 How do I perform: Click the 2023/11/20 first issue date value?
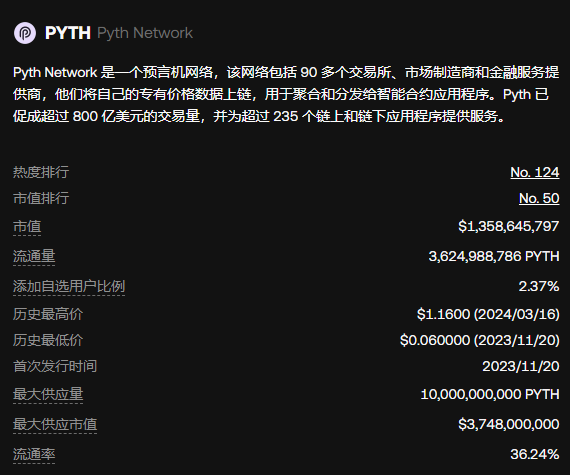(x=521, y=366)
